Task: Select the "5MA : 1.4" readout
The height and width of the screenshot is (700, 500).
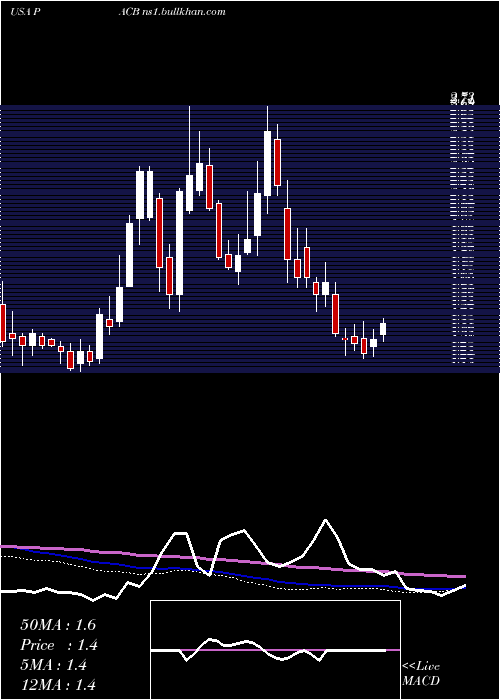Action: pos(53,665)
